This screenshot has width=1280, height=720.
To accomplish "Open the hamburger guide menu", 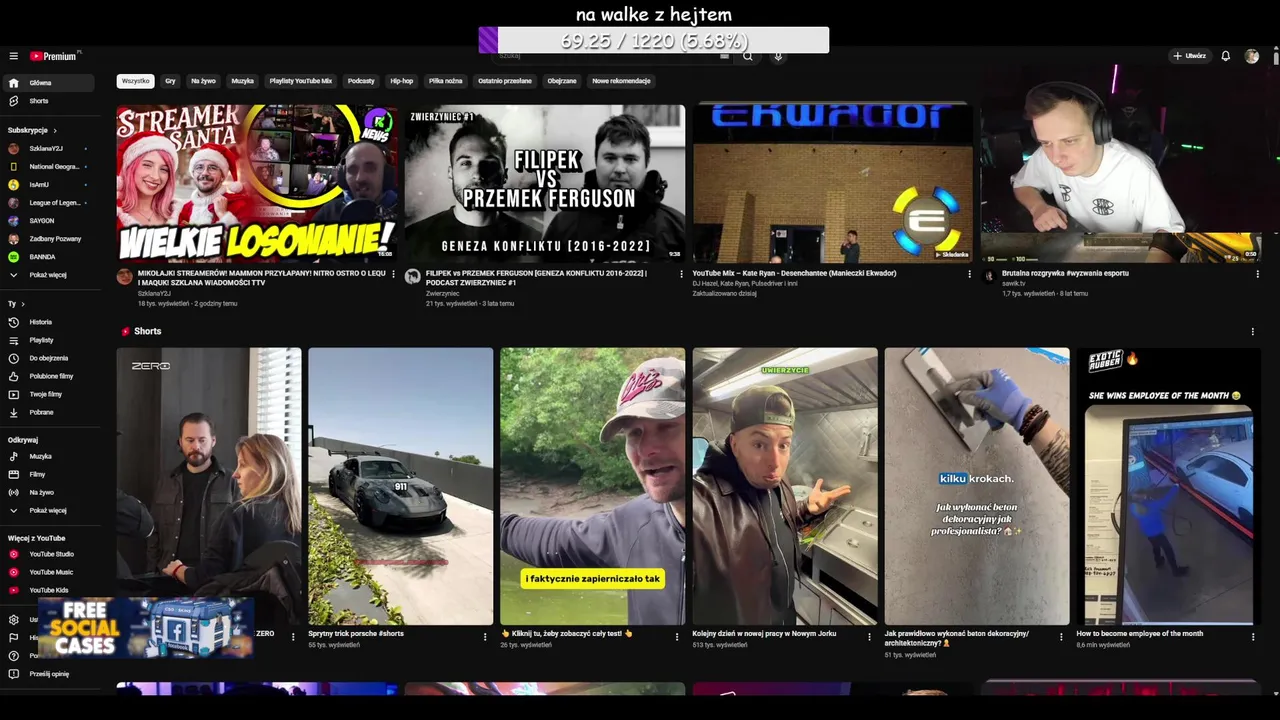I will [x=14, y=56].
